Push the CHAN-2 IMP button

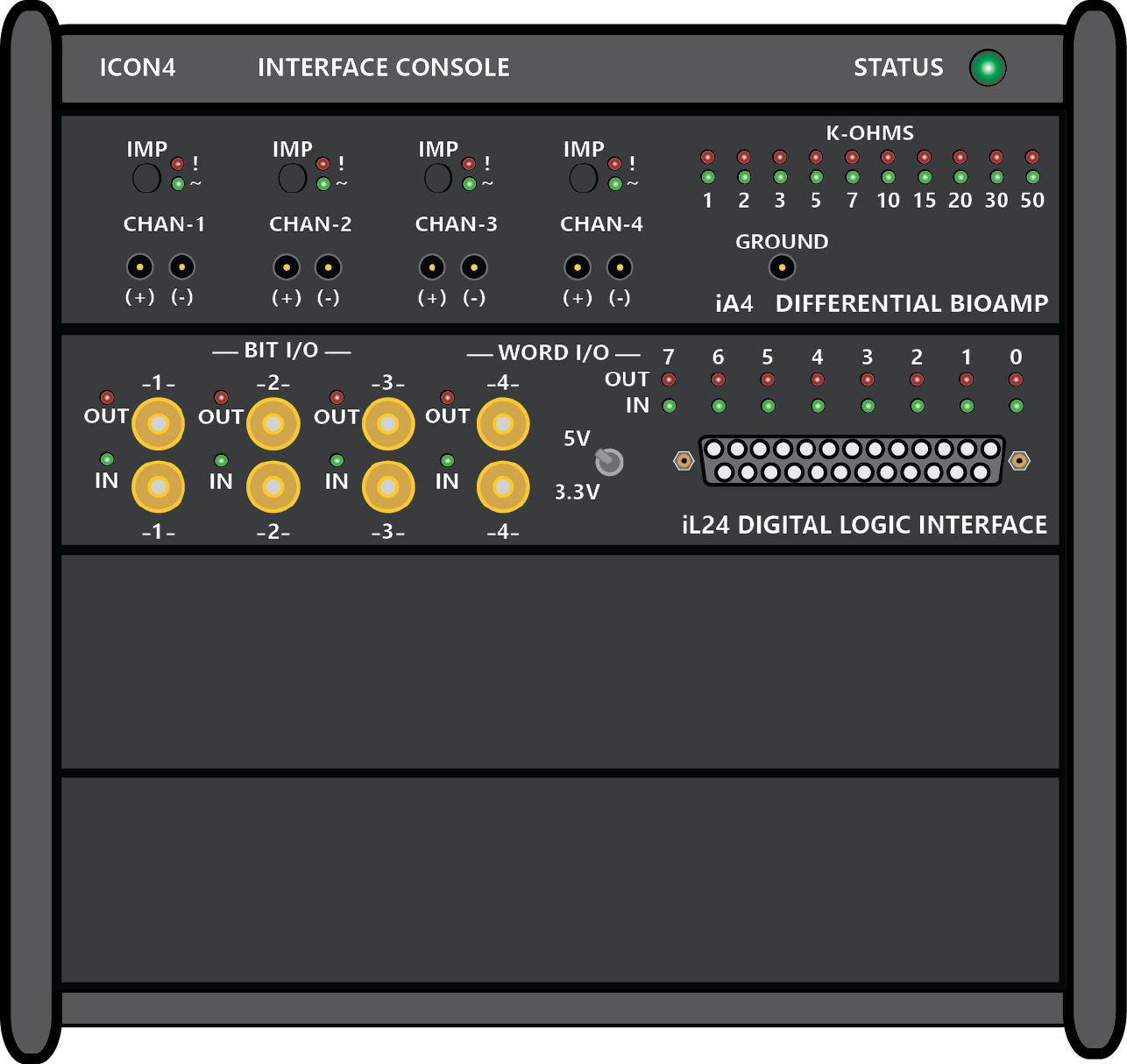tap(292, 178)
